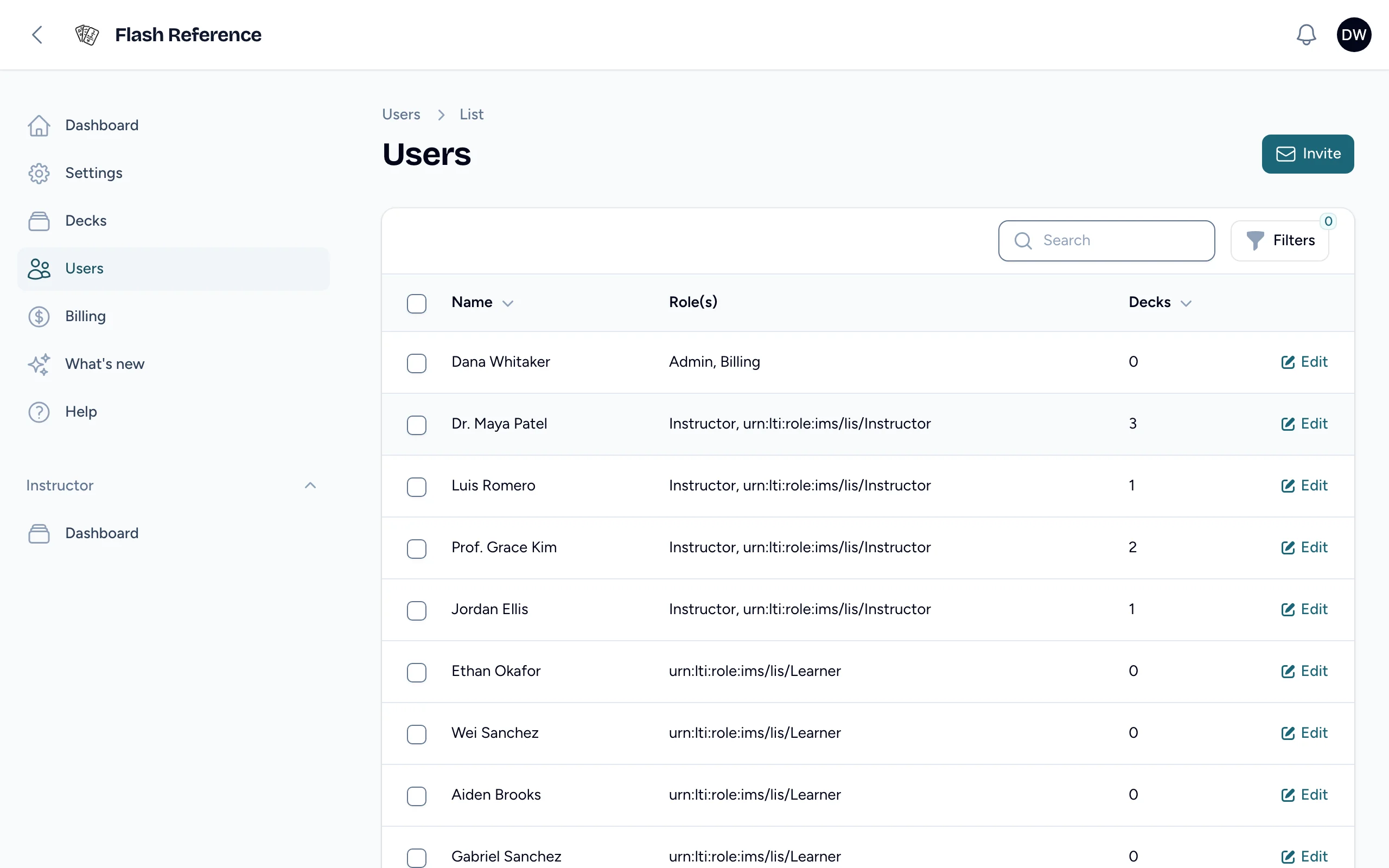
Task: Edit the Aiden Brooks user
Action: pyautogui.click(x=1304, y=795)
